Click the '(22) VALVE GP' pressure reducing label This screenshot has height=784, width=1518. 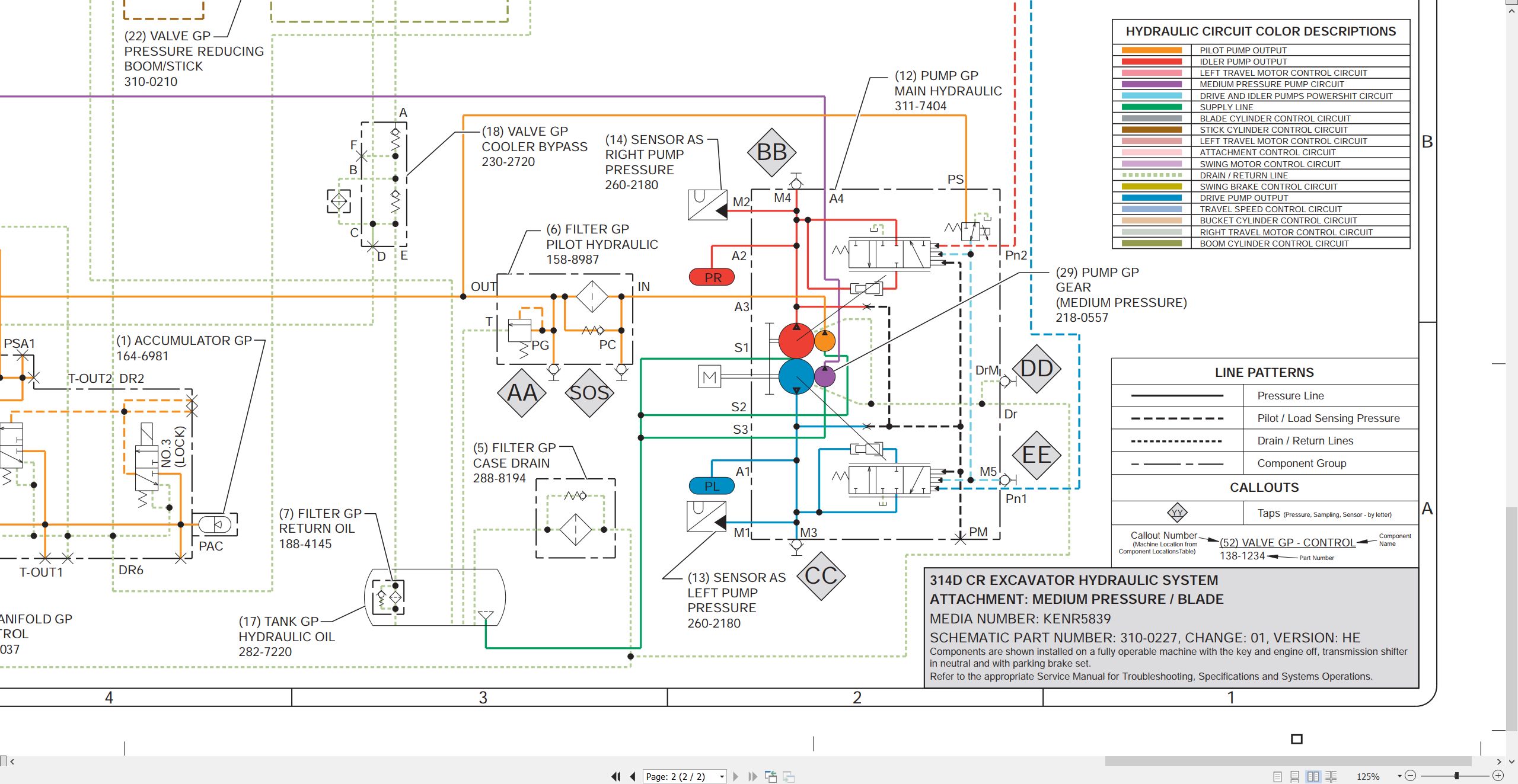[167, 36]
